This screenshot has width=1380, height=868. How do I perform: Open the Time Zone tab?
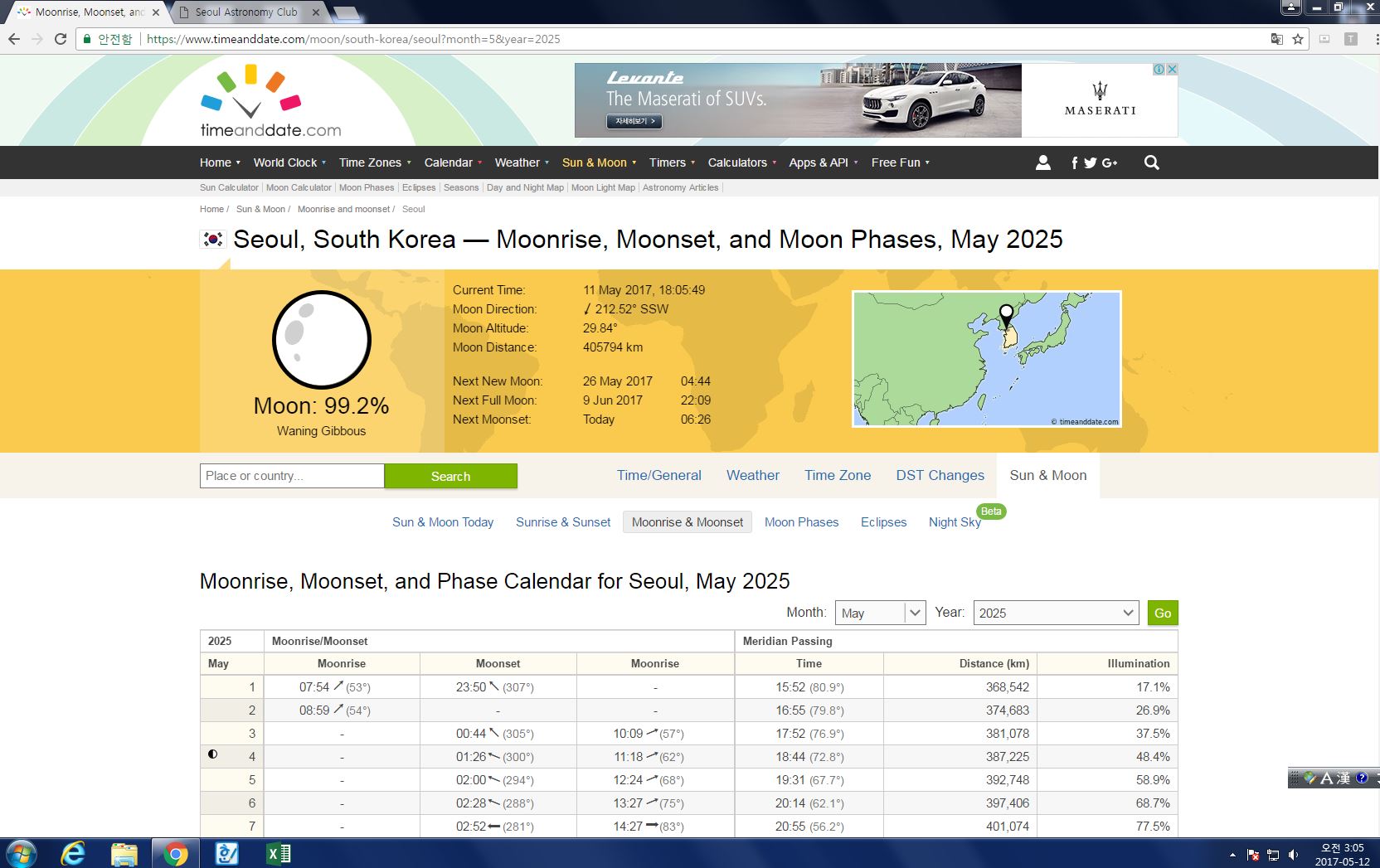coord(838,475)
